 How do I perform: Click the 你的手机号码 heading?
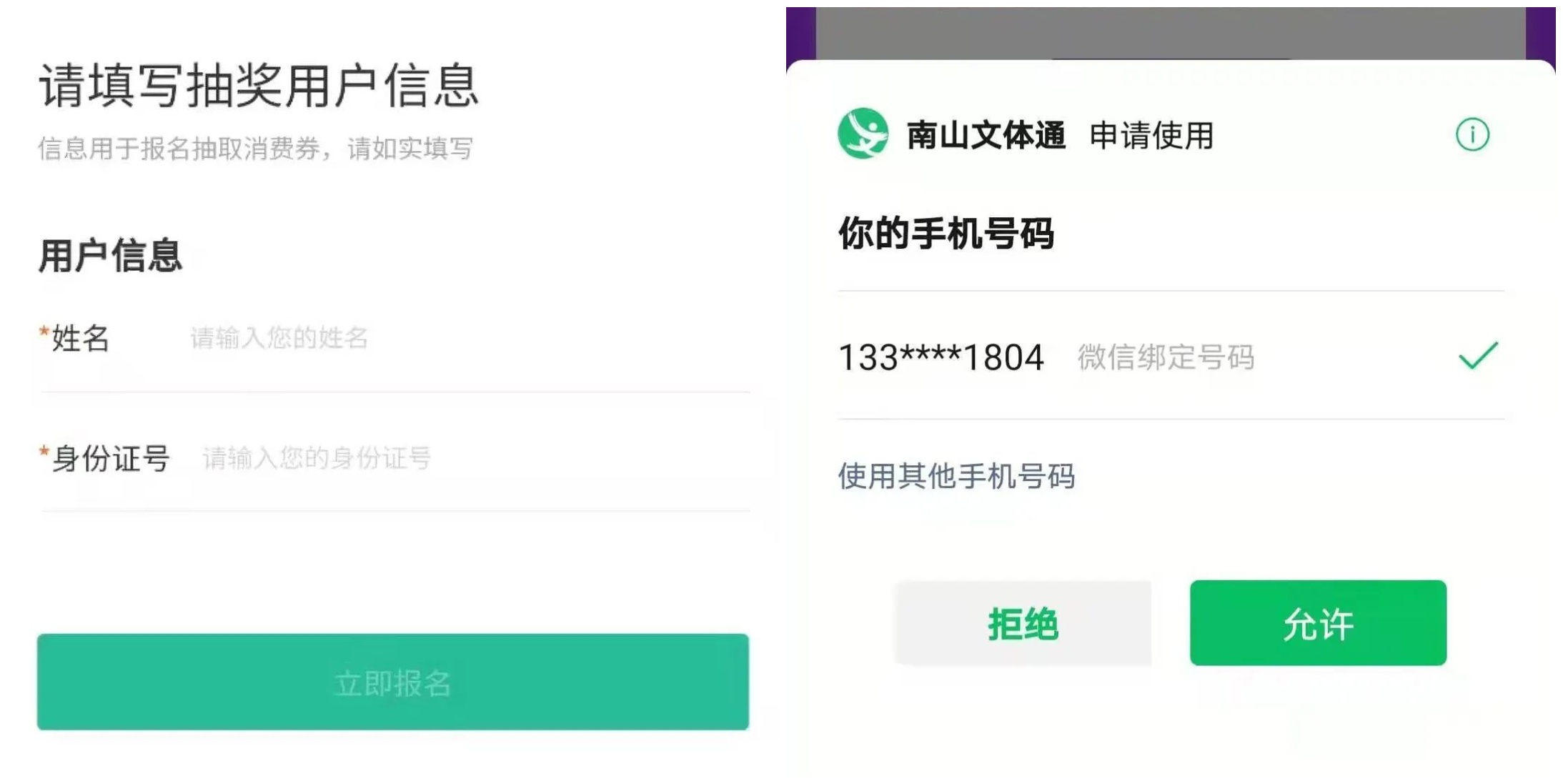click(946, 234)
